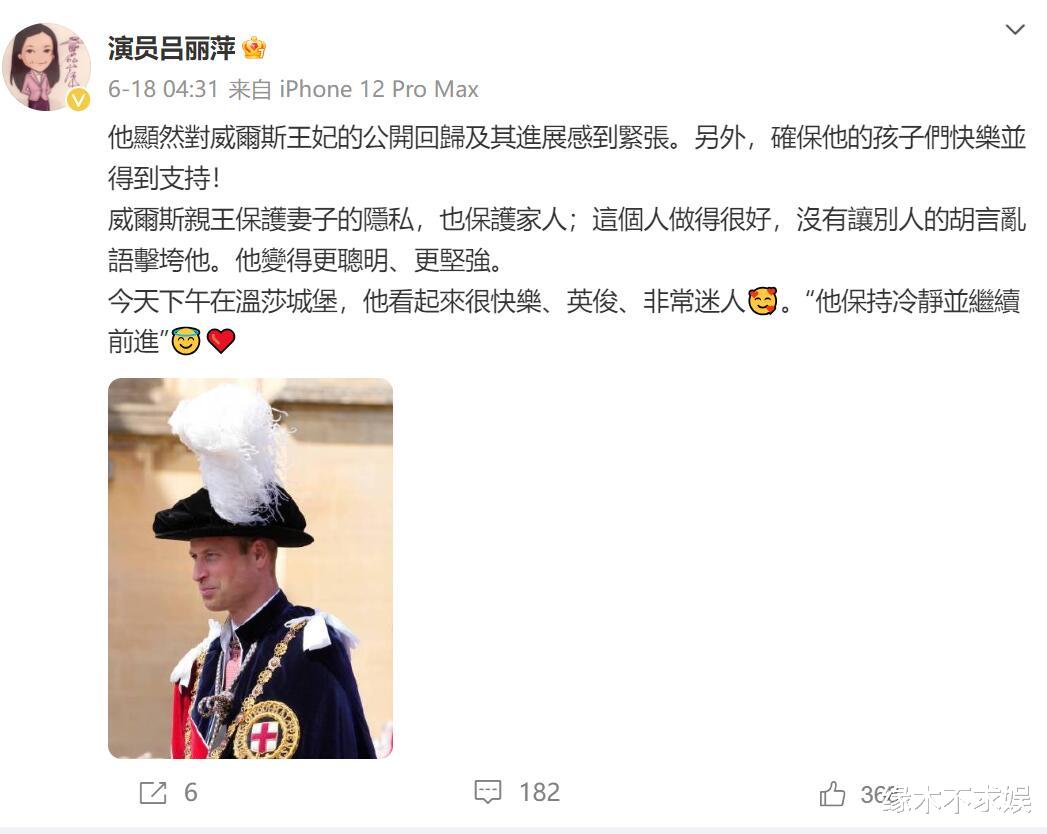The image size is (1047, 834).
Task: Like the post with thumbs-up icon
Action: (832, 794)
